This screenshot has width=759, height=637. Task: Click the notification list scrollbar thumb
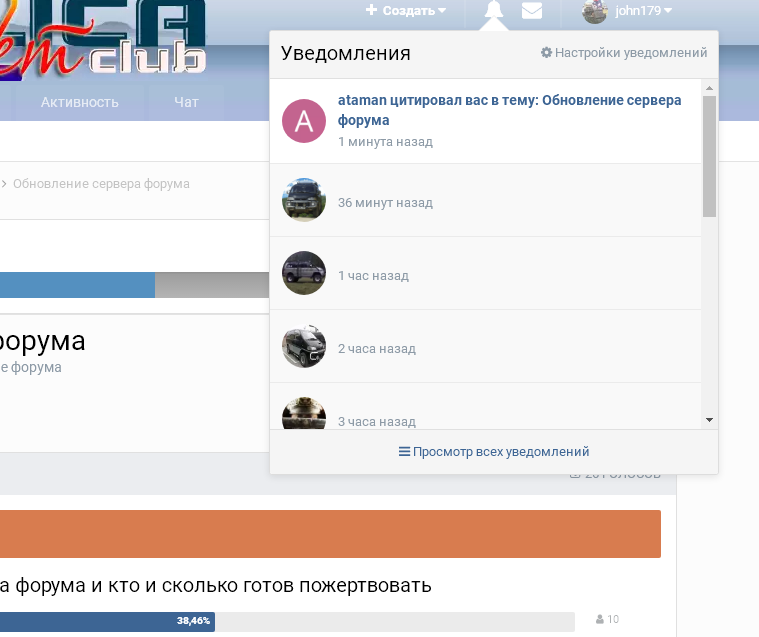point(709,156)
